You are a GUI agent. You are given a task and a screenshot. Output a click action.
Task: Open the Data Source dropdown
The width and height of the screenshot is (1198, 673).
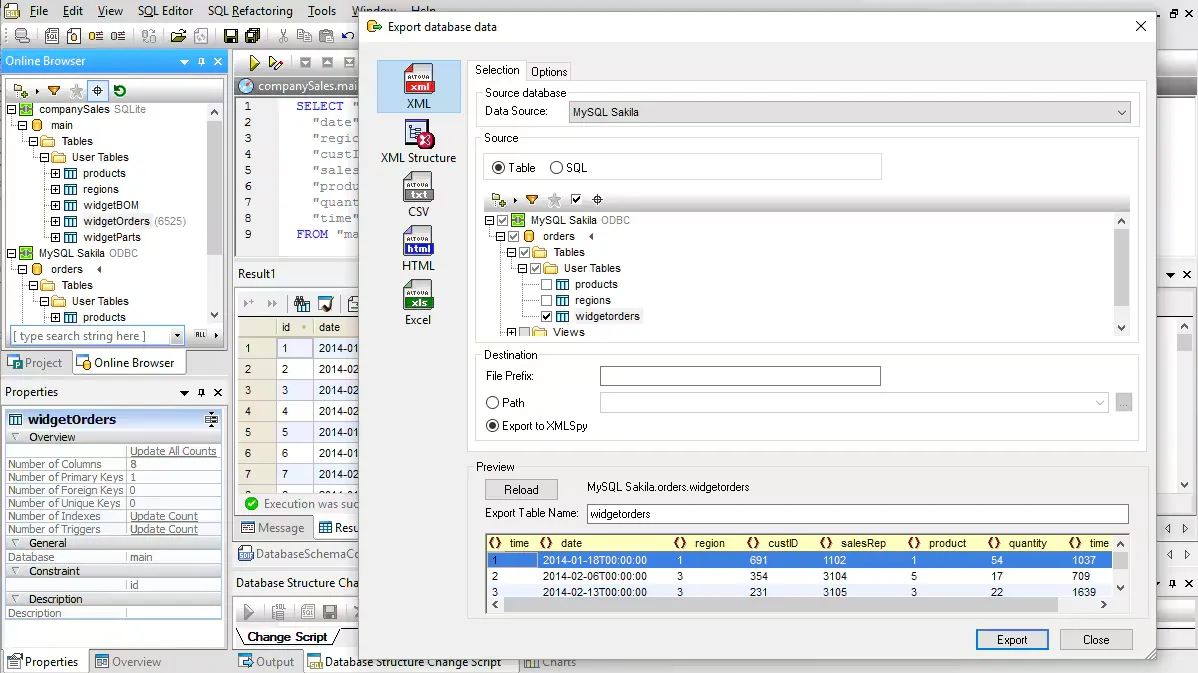pos(1122,112)
